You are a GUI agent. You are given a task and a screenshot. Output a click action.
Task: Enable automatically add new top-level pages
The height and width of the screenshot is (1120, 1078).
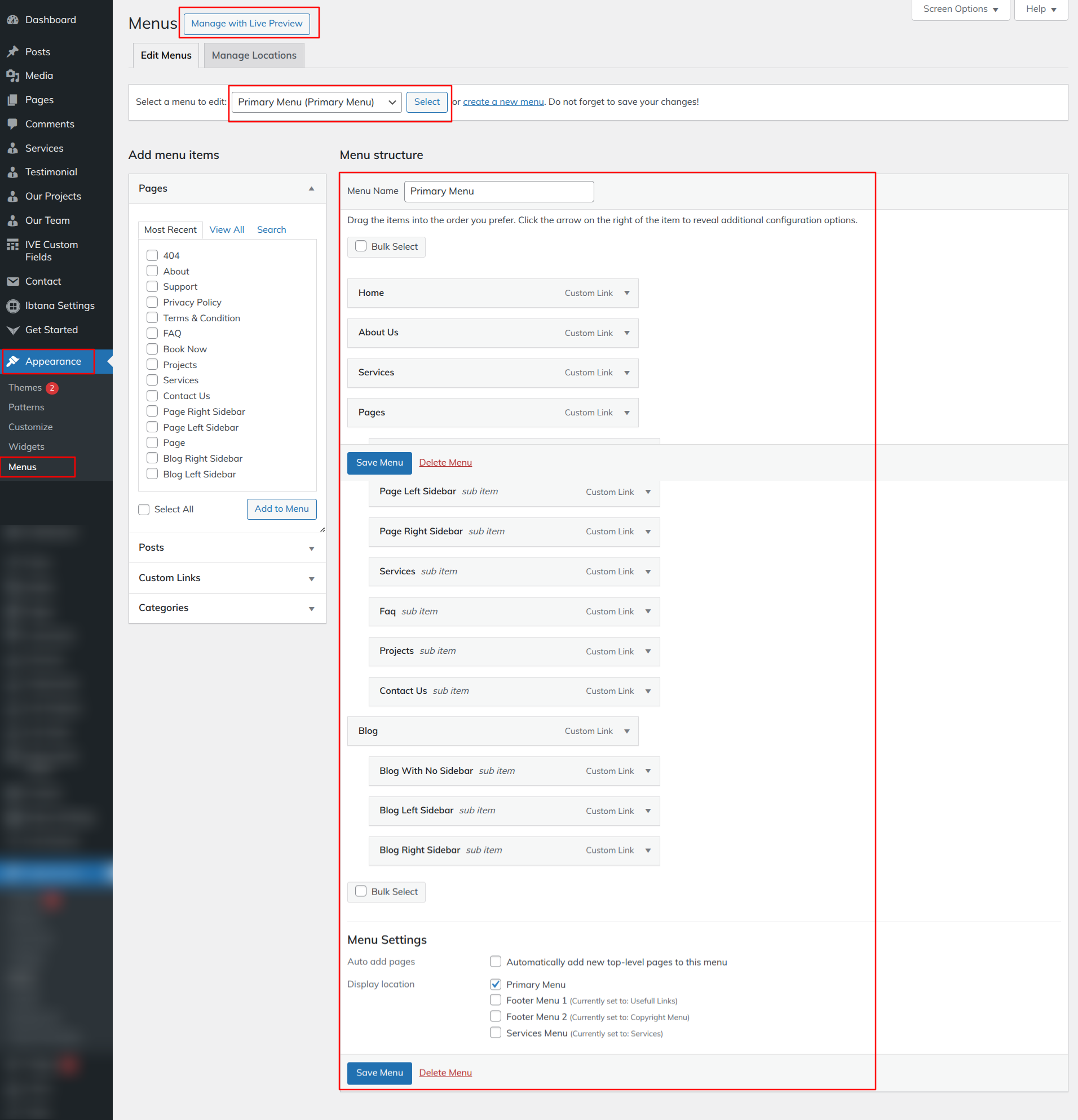pos(496,962)
